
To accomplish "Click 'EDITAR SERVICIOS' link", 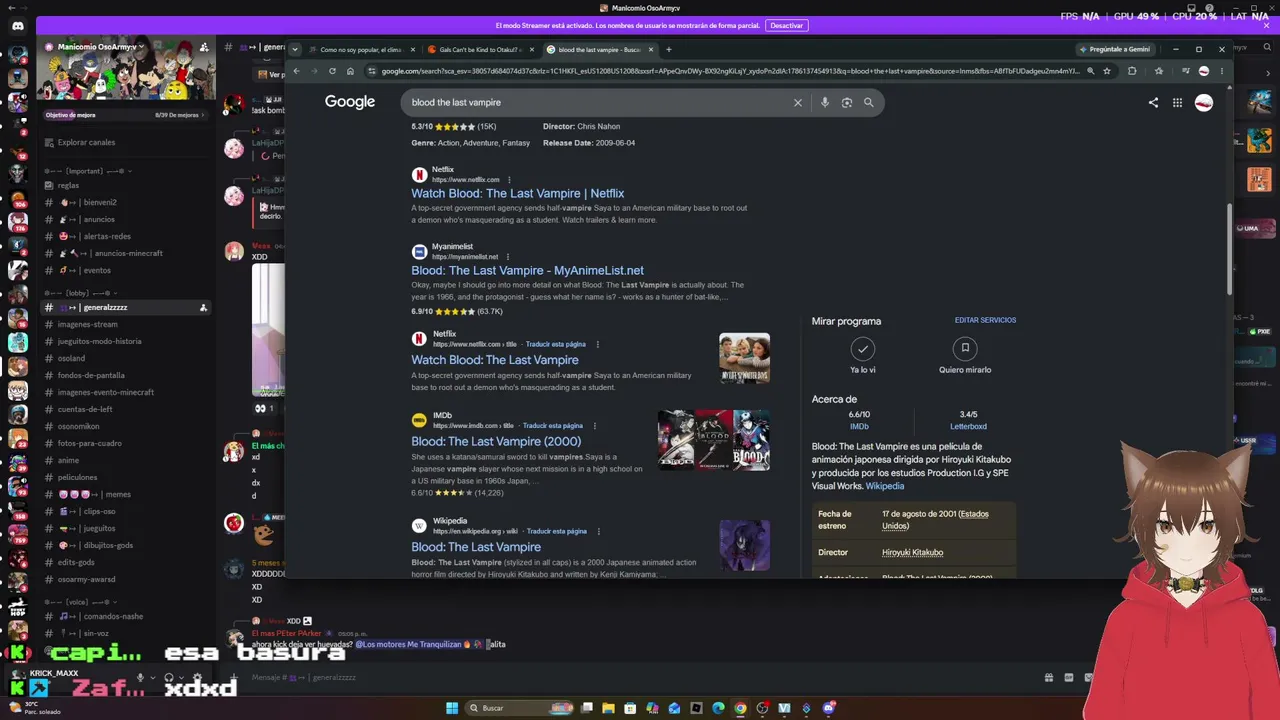I will pyautogui.click(x=985, y=320).
